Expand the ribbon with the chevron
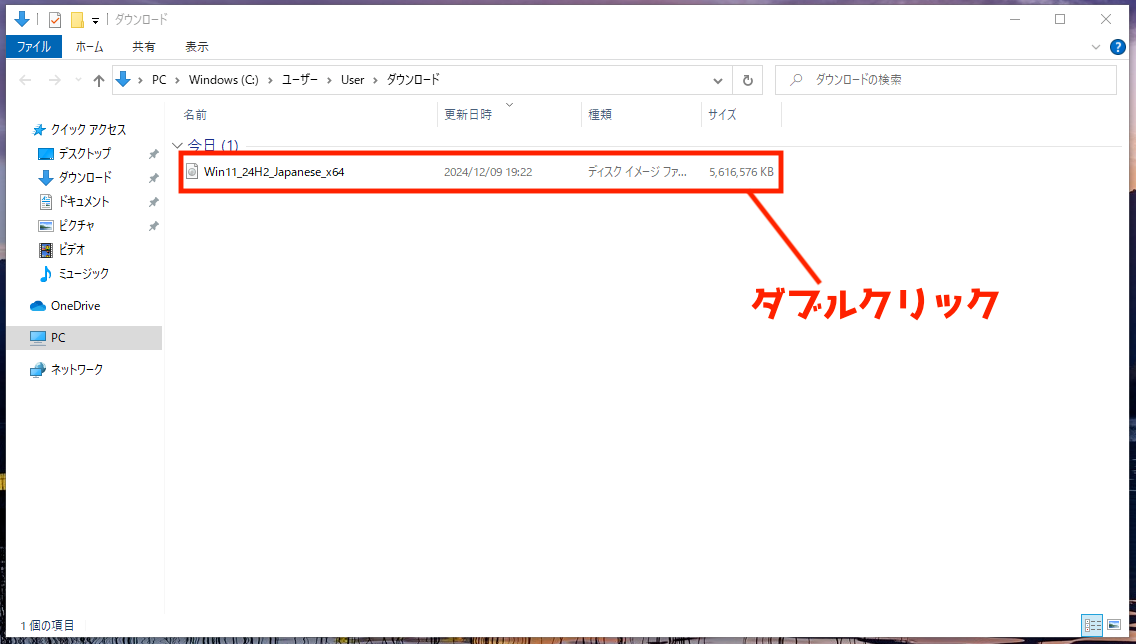Image resolution: width=1136 pixels, height=644 pixels. click(x=1095, y=47)
